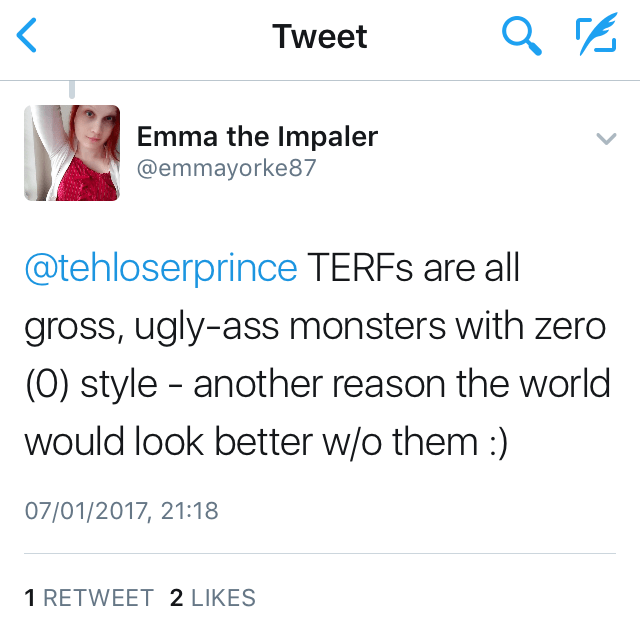Open search with the magnifier icon
The image size is (640, 638).
(x=520, y=38)
